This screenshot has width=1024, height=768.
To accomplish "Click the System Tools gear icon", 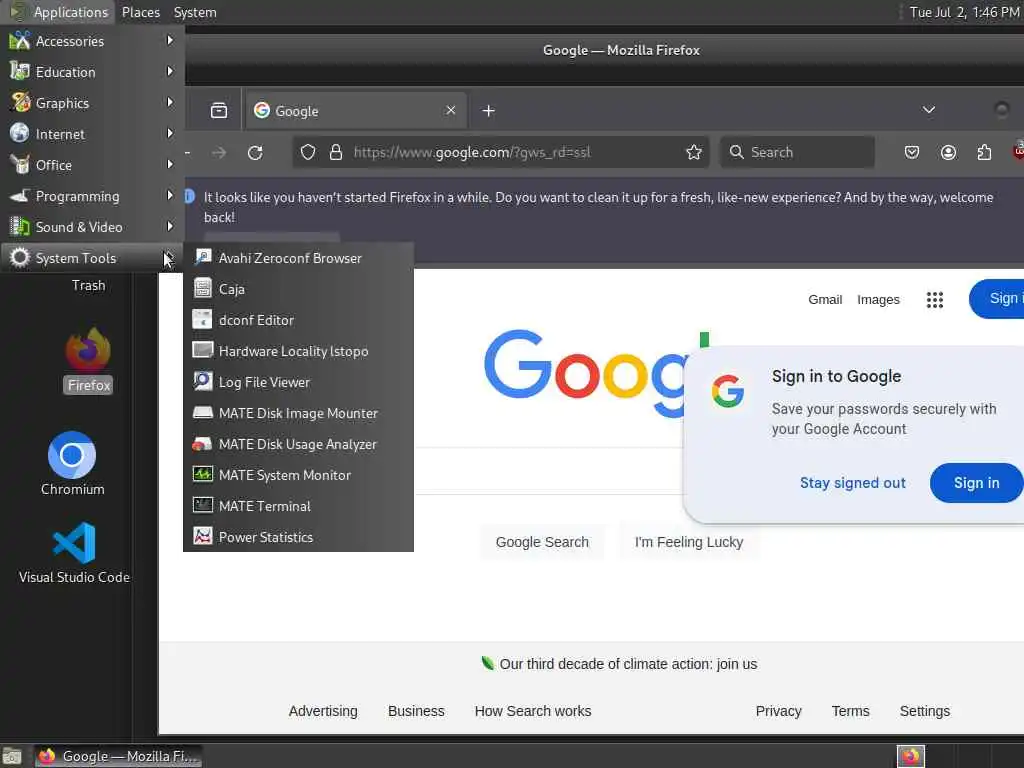I will point(20,257).
